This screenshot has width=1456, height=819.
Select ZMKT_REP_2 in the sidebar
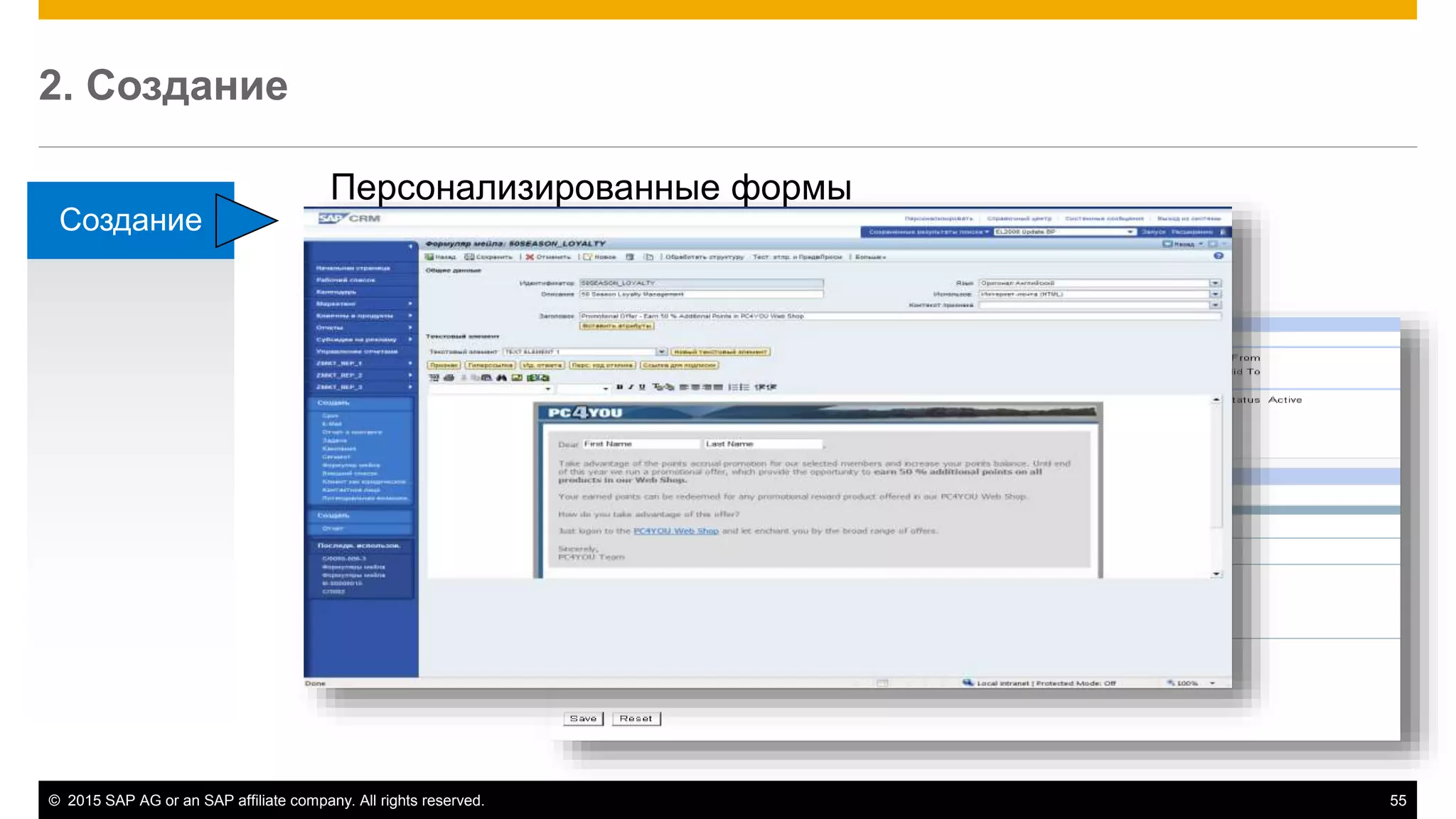pos(339,375)
